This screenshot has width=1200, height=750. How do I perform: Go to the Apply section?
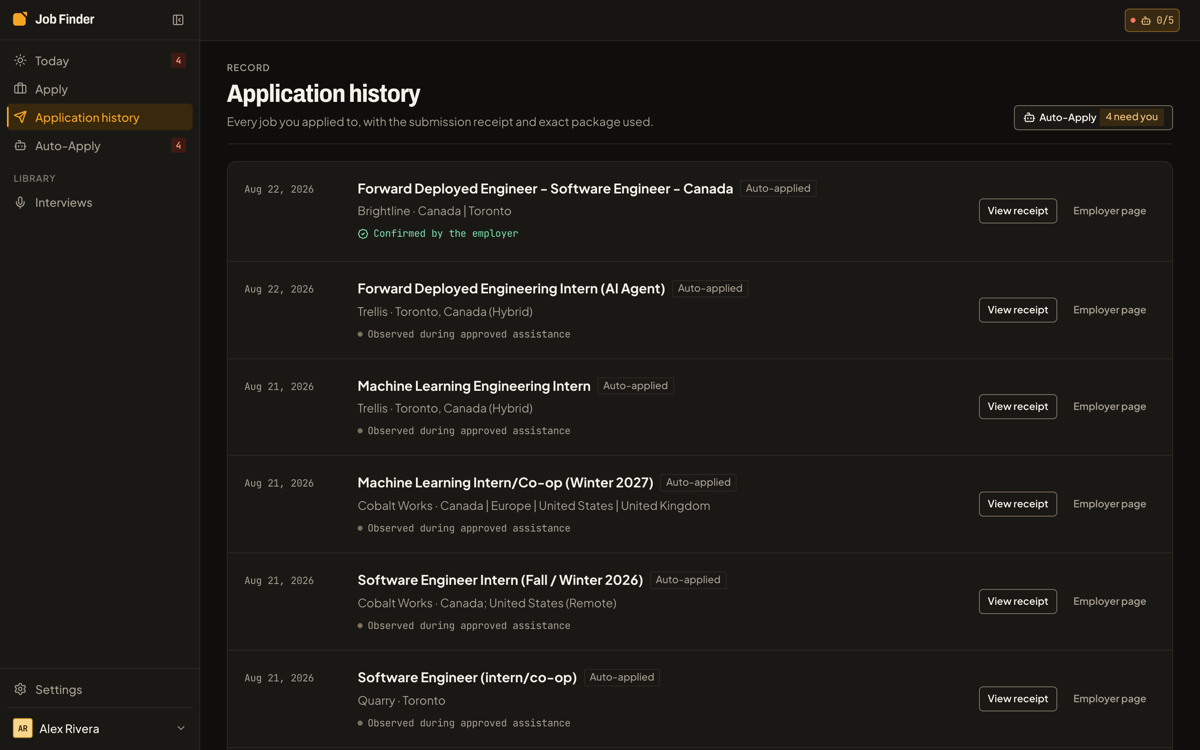click(x=100, y=89)
